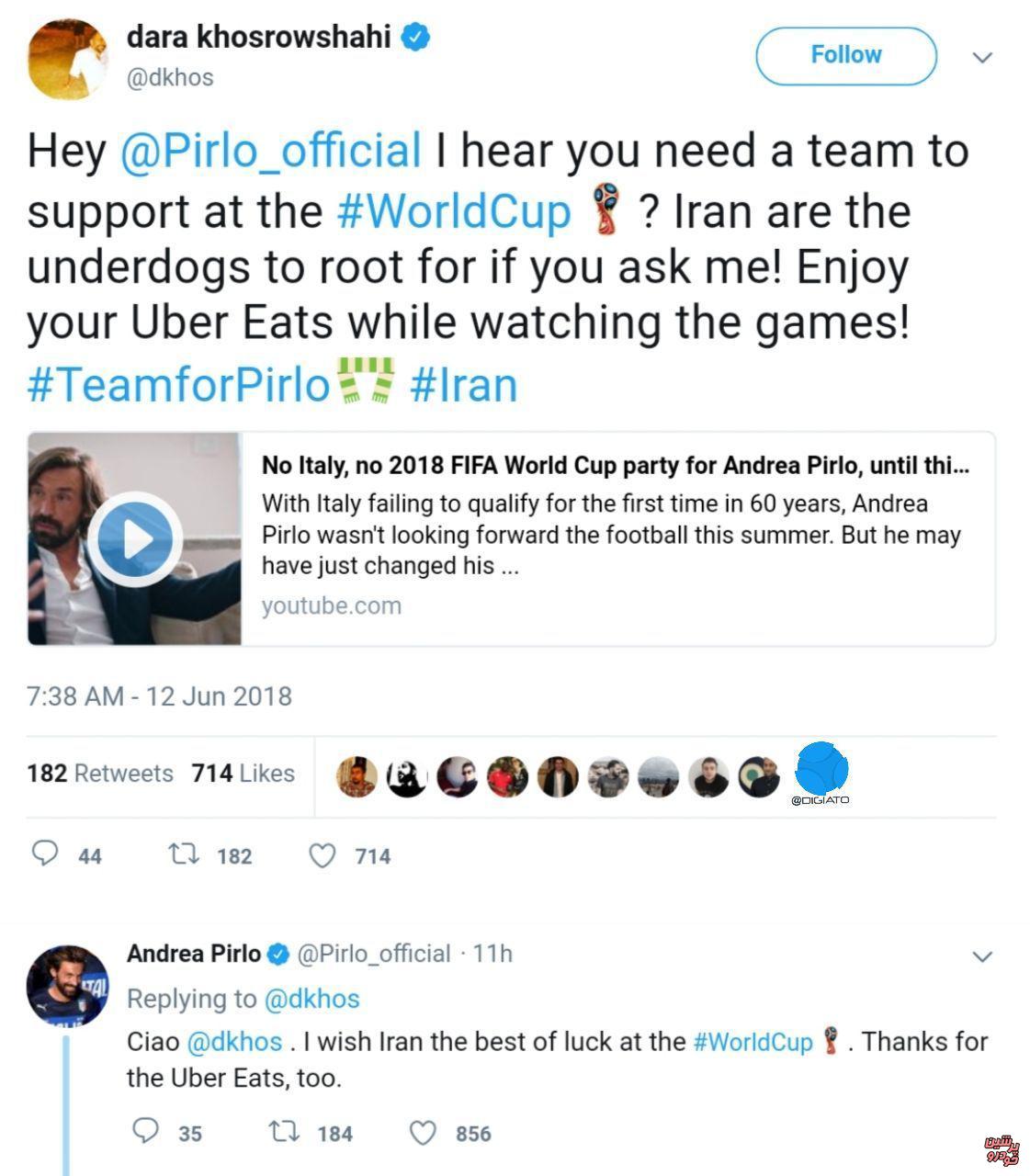
Task: Like the main tweet with heart icon
Action: 322,856
